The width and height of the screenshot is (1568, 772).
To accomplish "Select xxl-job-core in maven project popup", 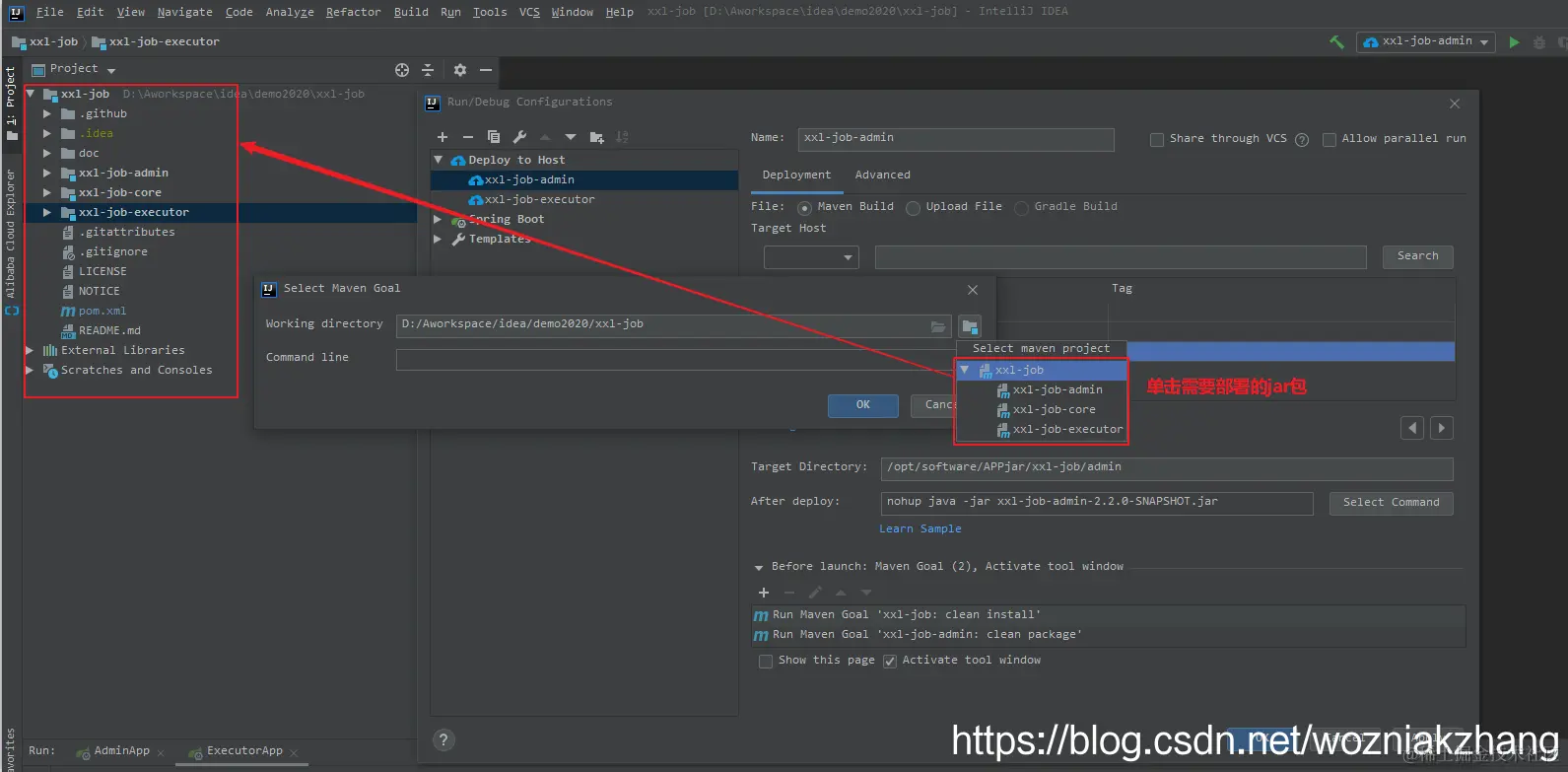I will pos(1054,409).
